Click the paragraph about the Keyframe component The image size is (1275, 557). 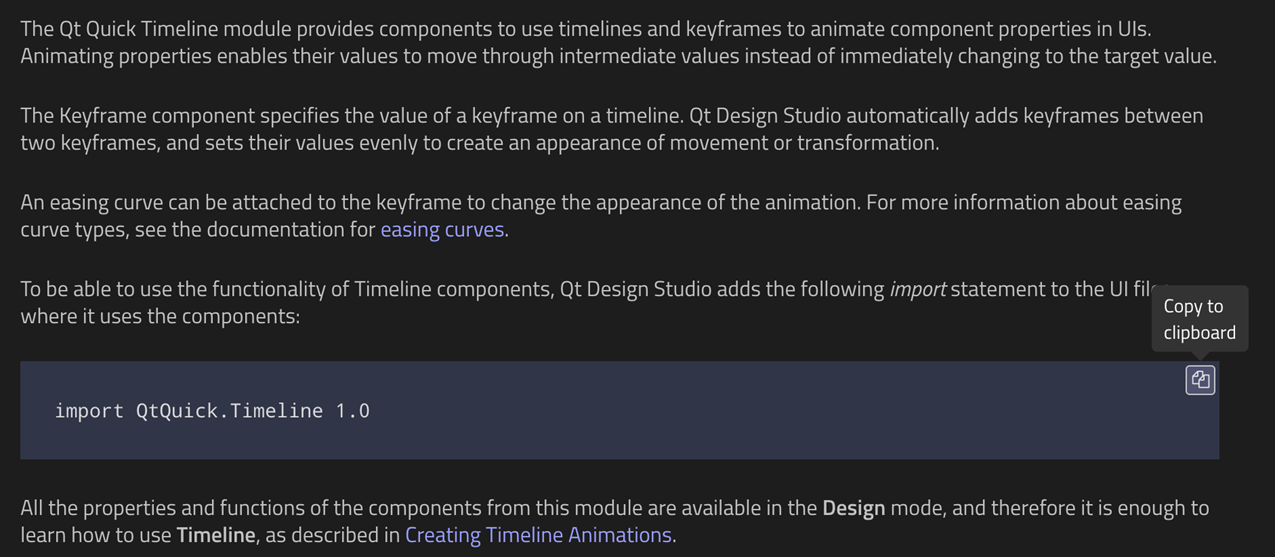tap(612, 129)
